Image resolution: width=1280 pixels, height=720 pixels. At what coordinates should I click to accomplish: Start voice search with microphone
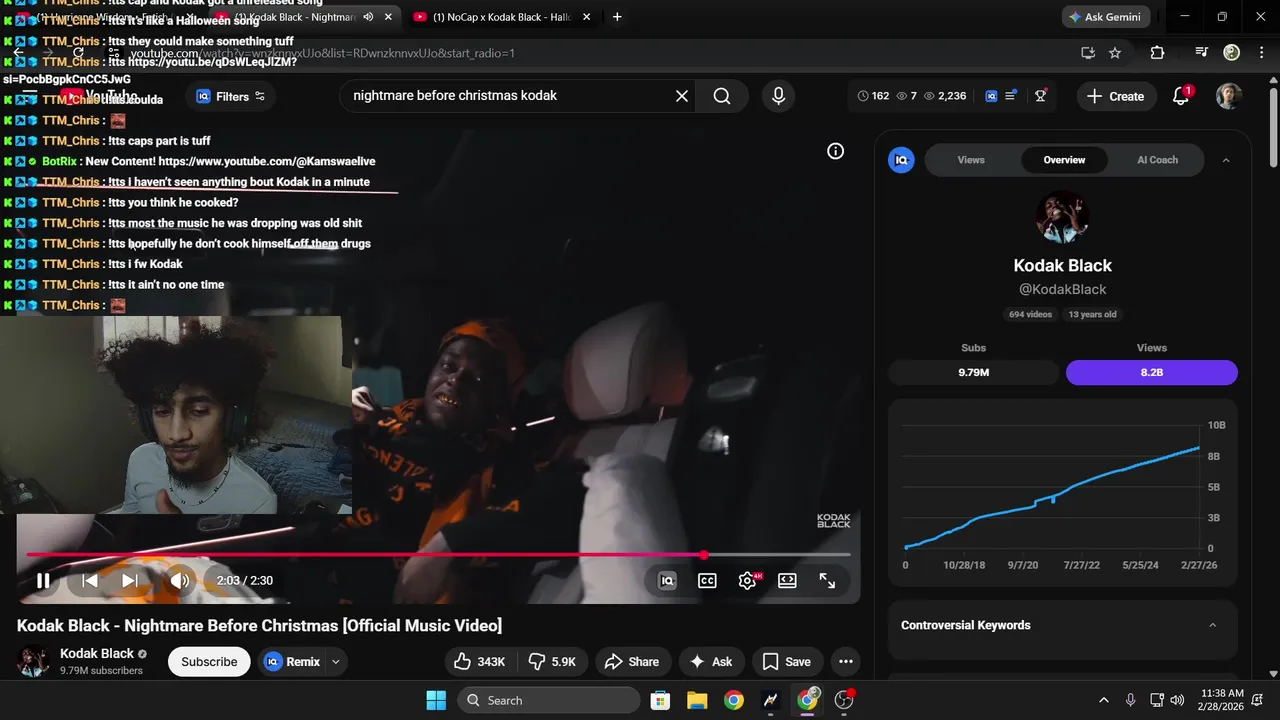click(x=778, y=96)
